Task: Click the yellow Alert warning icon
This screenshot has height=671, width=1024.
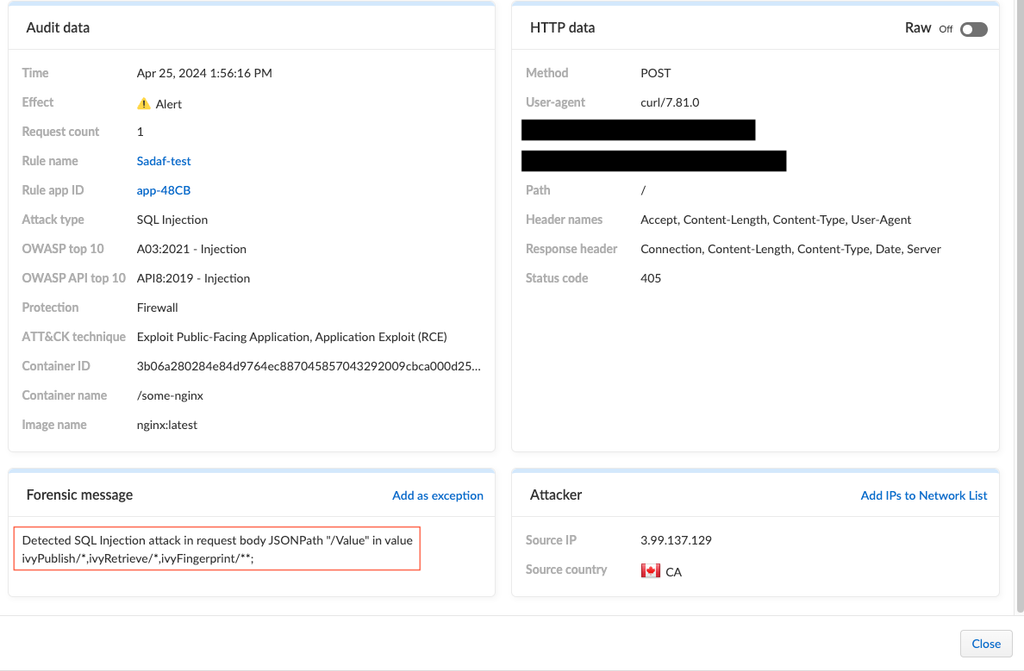Action: [x=144, y=104]
